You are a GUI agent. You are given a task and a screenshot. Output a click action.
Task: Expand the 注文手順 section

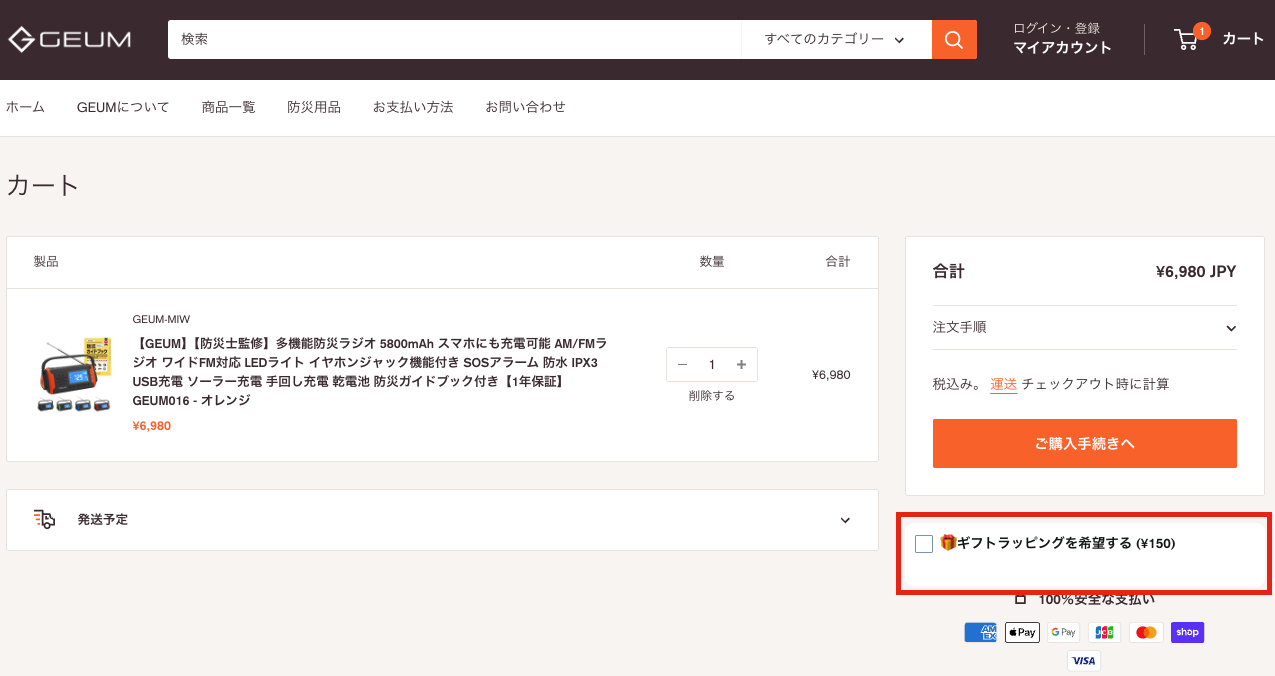1084,328
